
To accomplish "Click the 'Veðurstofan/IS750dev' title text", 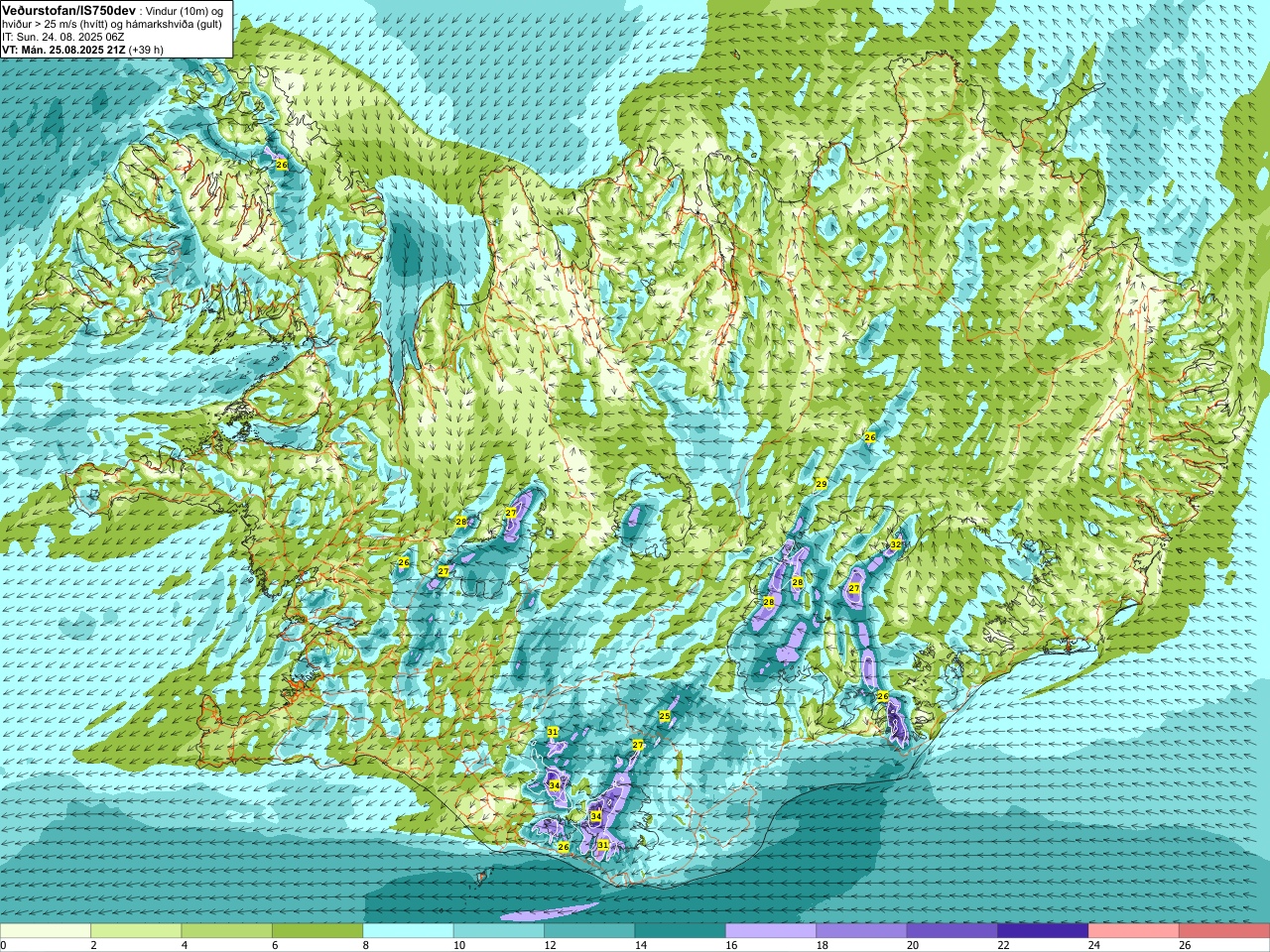I will [69, 10].
